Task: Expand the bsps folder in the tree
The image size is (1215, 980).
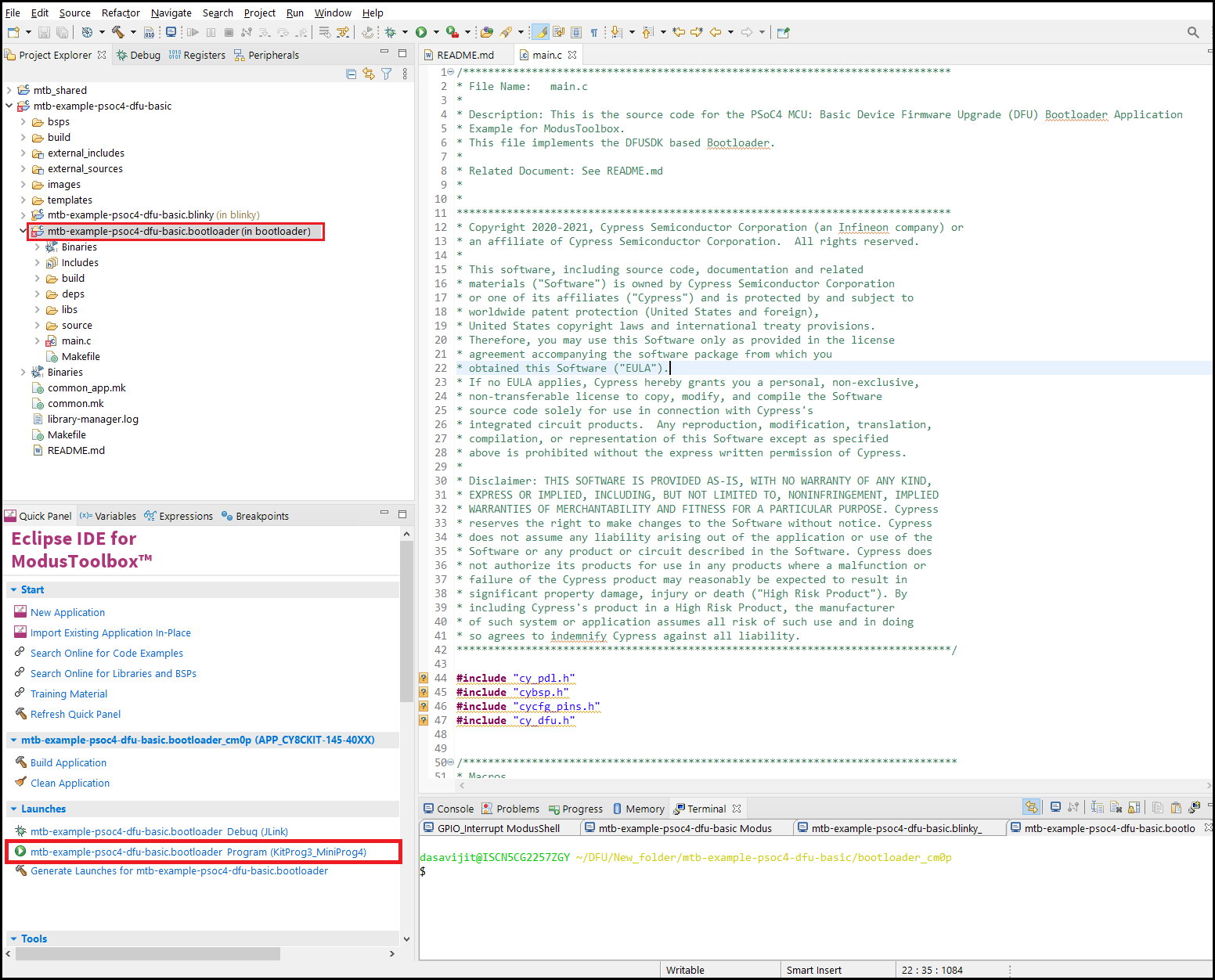Action: [23, 121]
